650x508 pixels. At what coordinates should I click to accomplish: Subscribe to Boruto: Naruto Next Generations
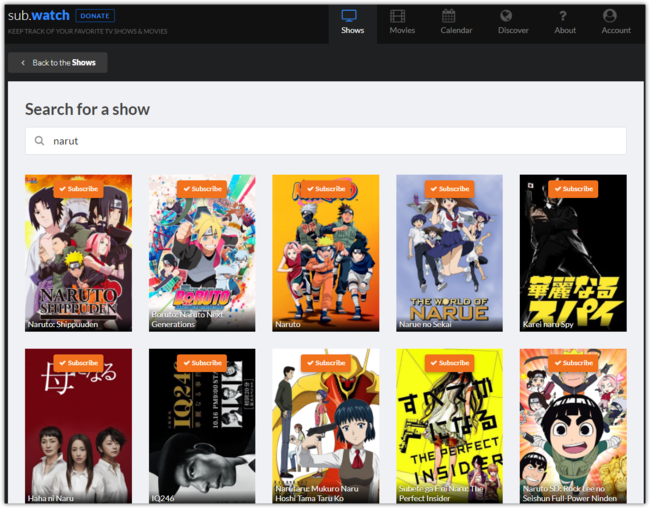click(x=202, y=189)
